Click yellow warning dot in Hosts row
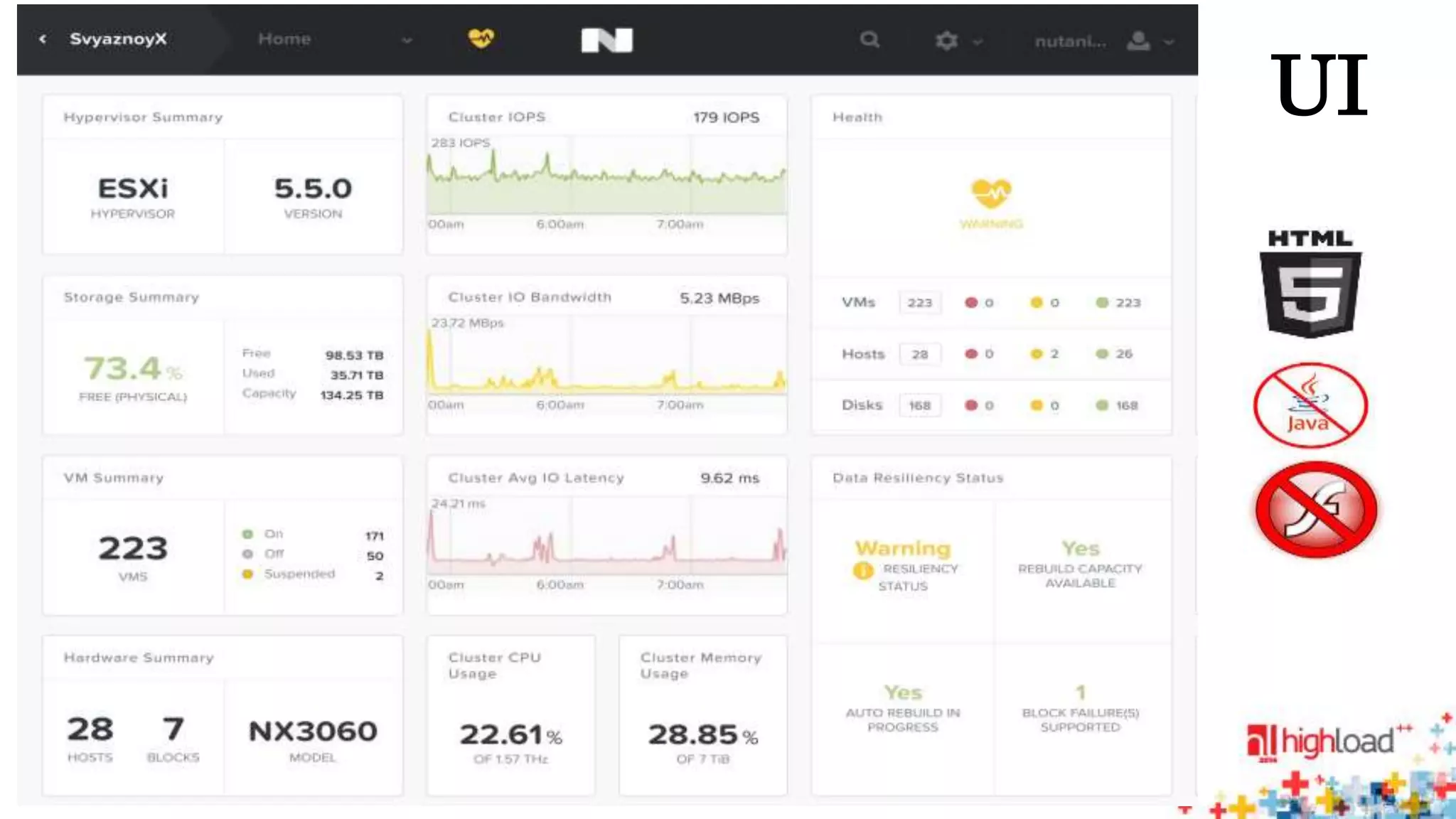The width and height of the screenshot is (1456, 819). click(x=1037, y=354)
